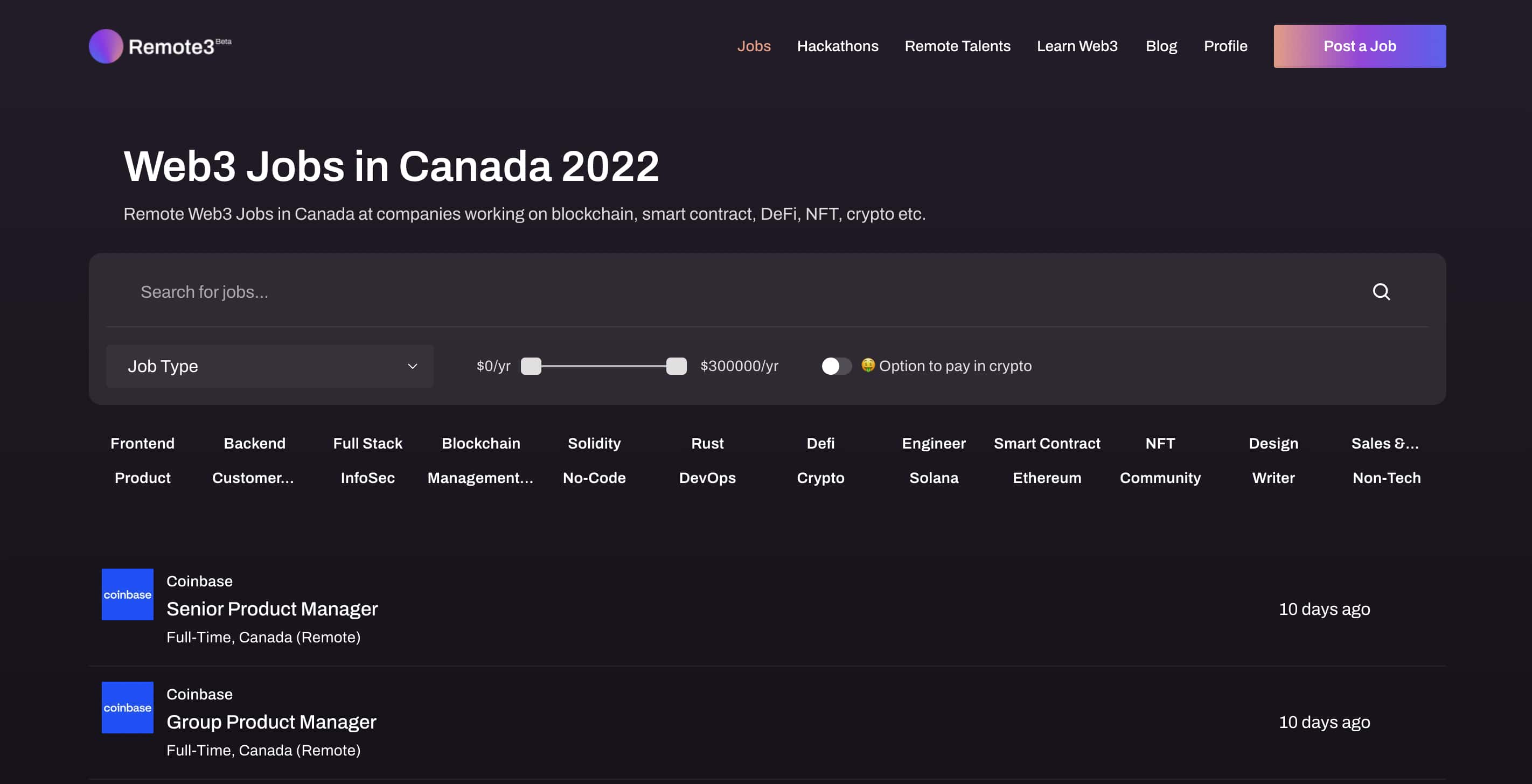The image size is (1532, 784).
Task: Select the NFT tag
Action: click(1160, 443)
